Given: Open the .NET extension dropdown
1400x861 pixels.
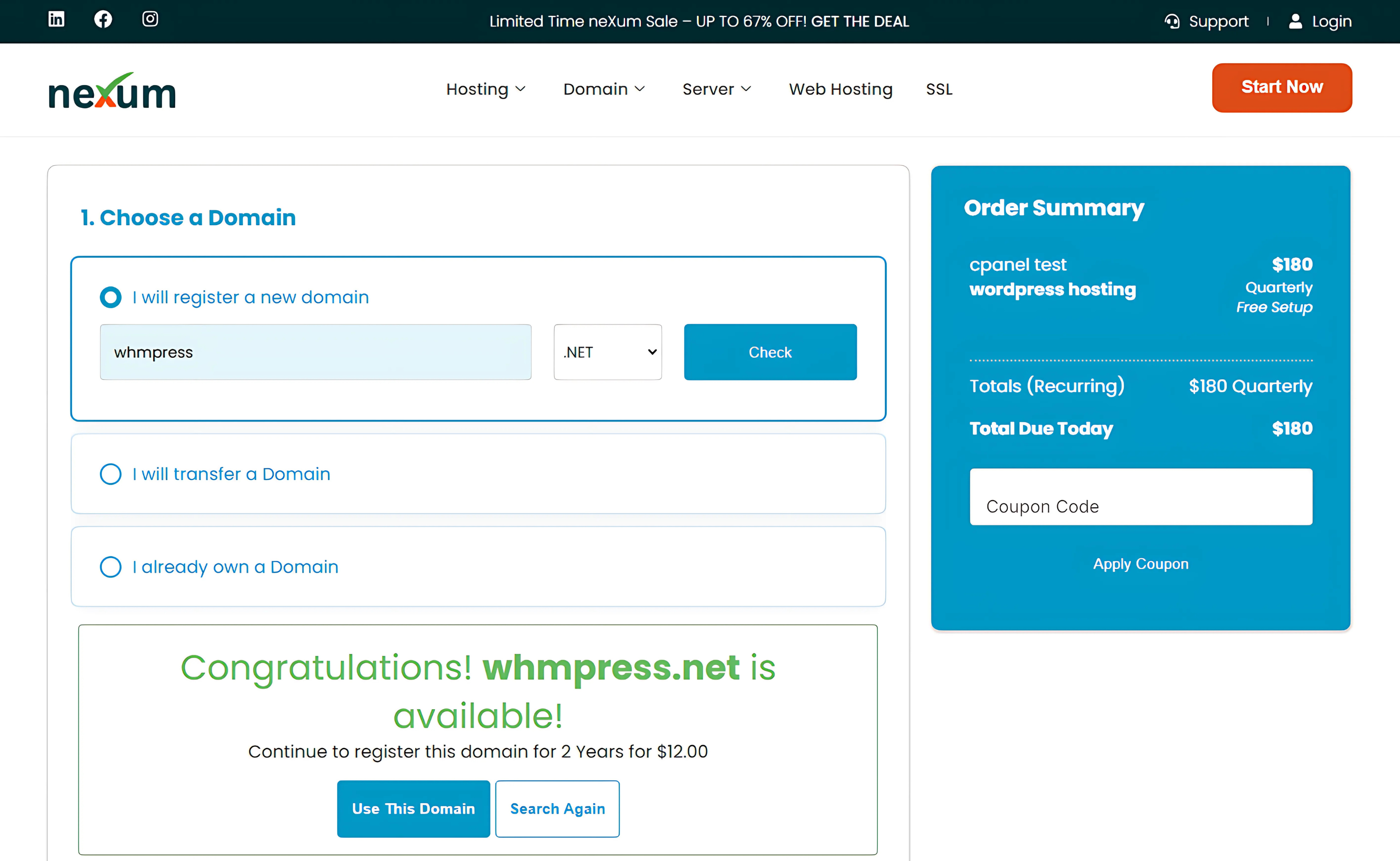Looking at the screenshot, I should coord(608,352).
